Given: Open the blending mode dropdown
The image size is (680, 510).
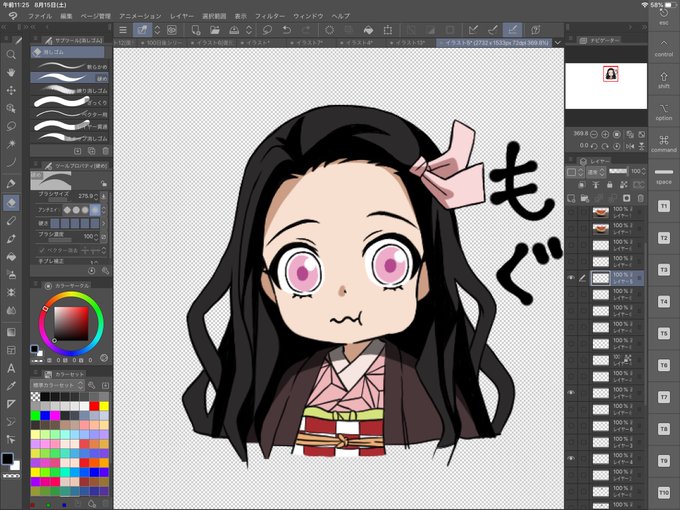Looking at the screenshot, I should 596,172.
